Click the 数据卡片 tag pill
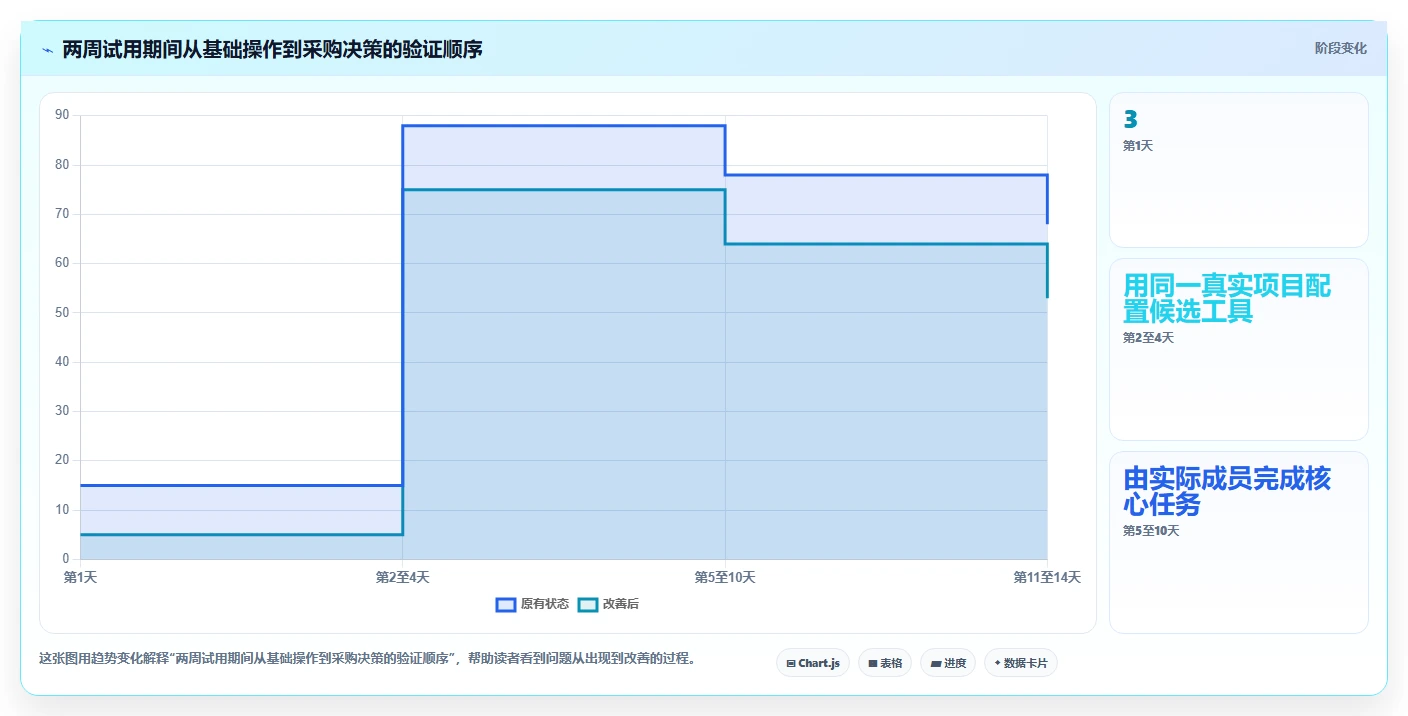 1020,663
